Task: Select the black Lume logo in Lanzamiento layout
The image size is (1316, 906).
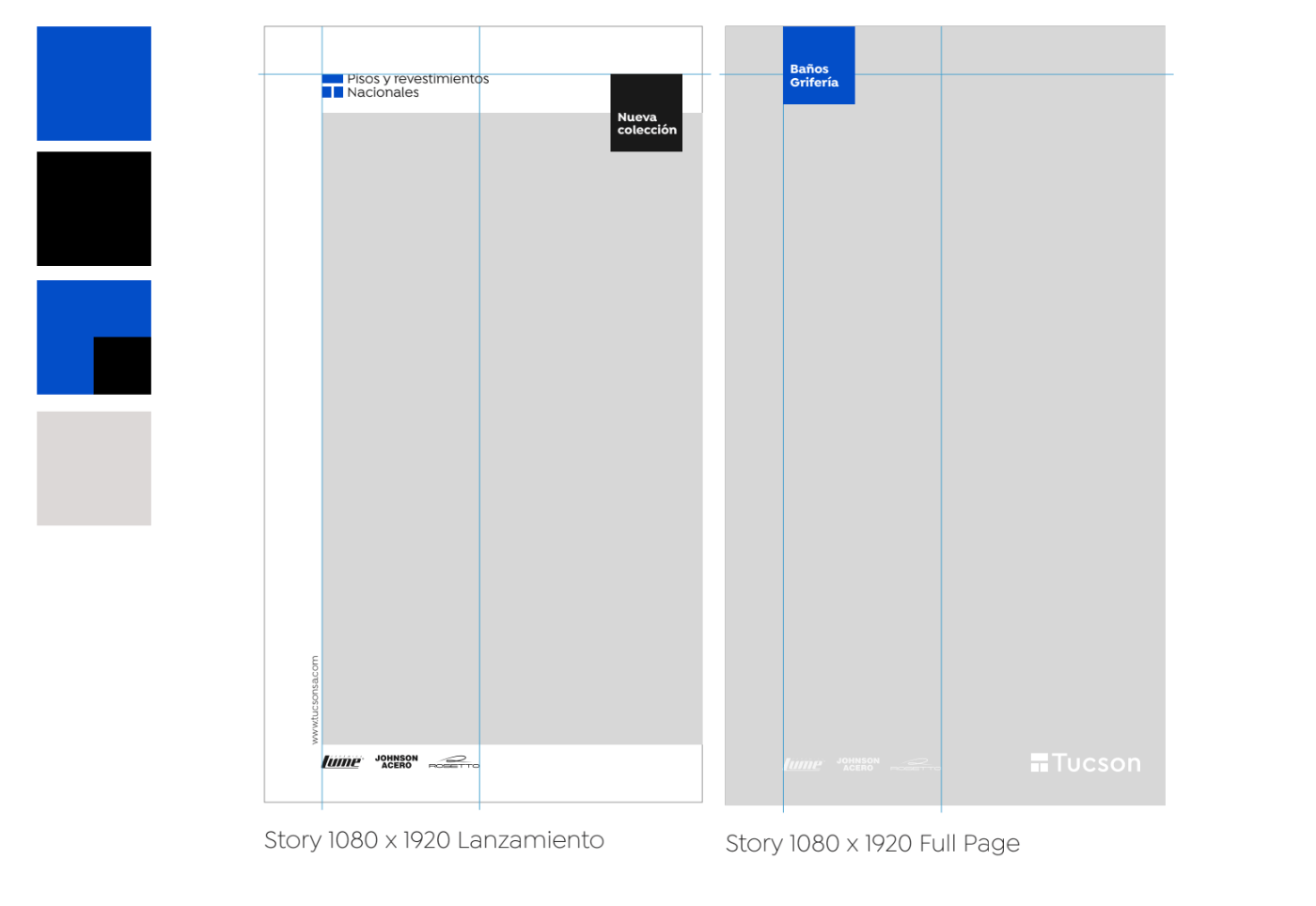Action: (341, 761)
